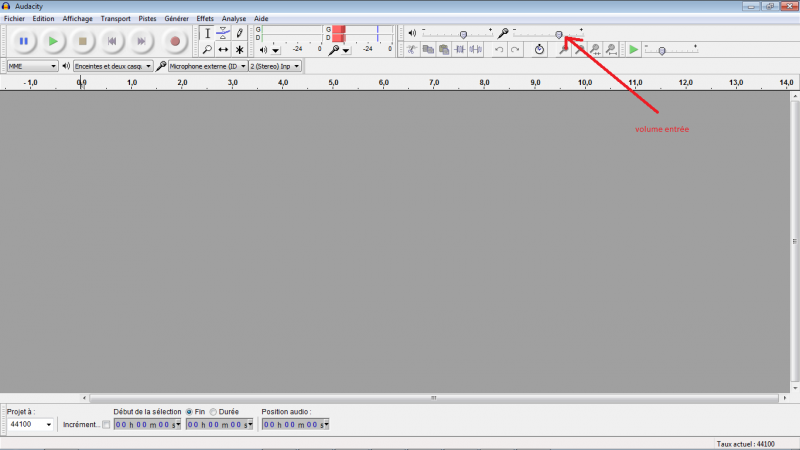This screenshot has height=450, width=800.
Task: Select the Zoom magnifier tool
Action: click(207, 49)
